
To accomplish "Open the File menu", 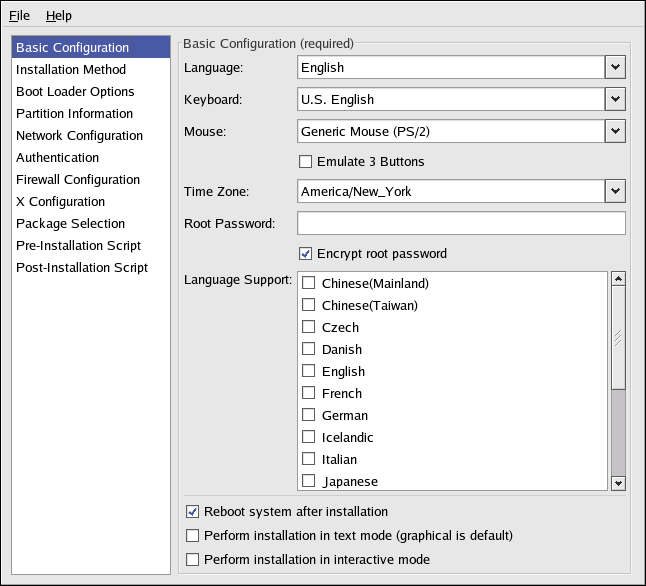I will pos(20,16).
